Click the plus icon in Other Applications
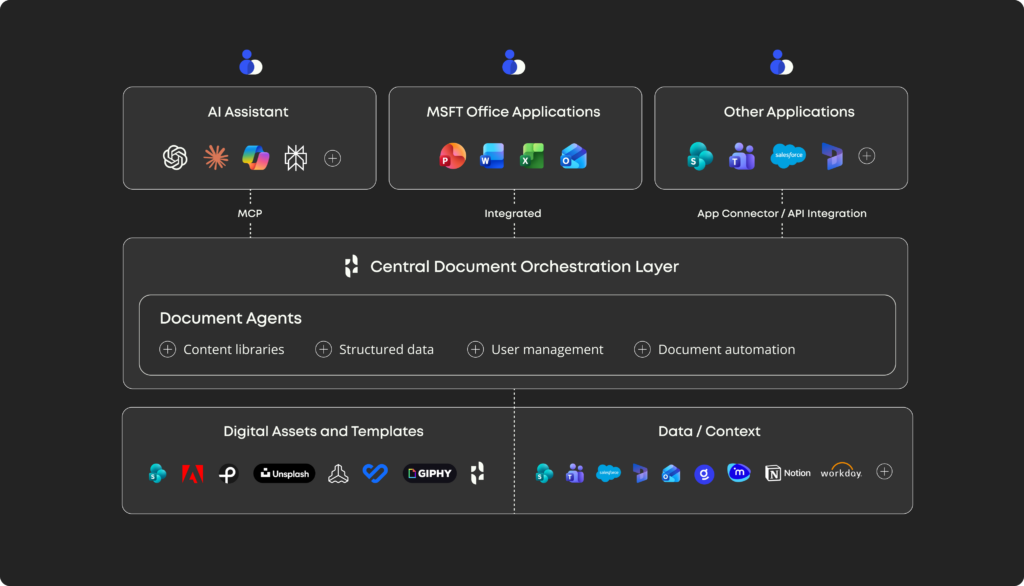 coord(867,156)
